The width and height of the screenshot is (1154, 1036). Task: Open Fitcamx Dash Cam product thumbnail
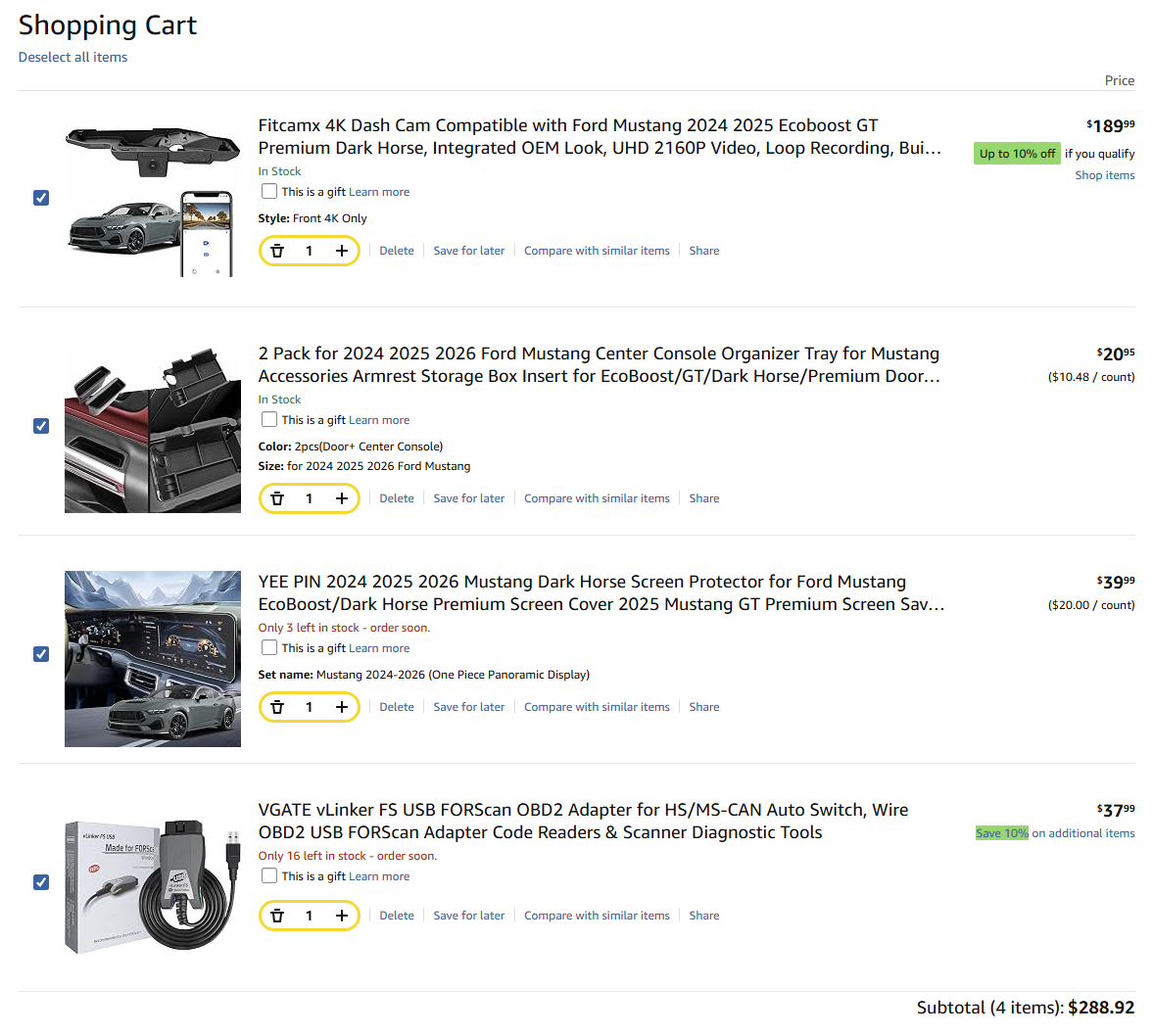[x=153, y=198]
